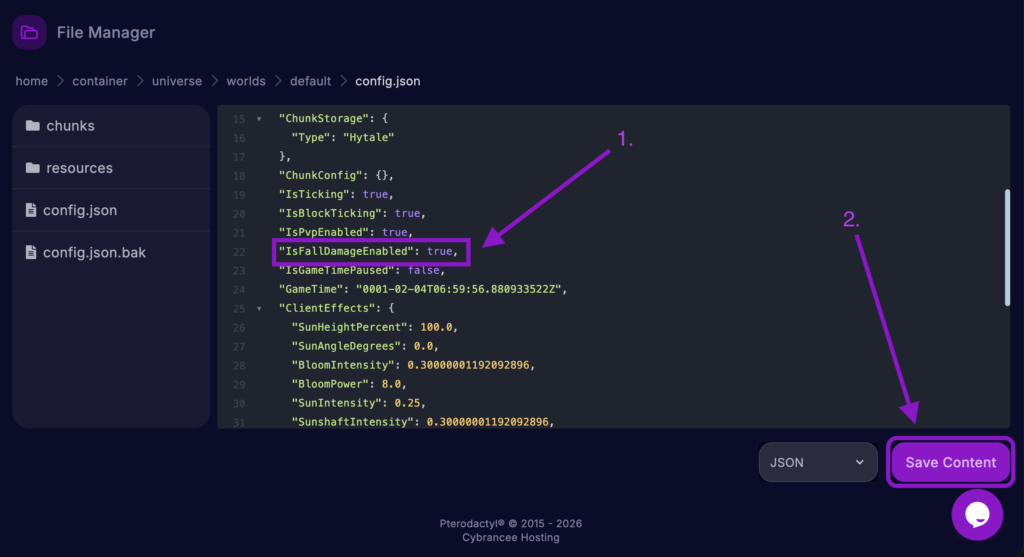The height and width of the screenshot is (557, 1024).
Task: Click the editor vertical scrollbar thumb
Action: click(x=1006, y=245)
